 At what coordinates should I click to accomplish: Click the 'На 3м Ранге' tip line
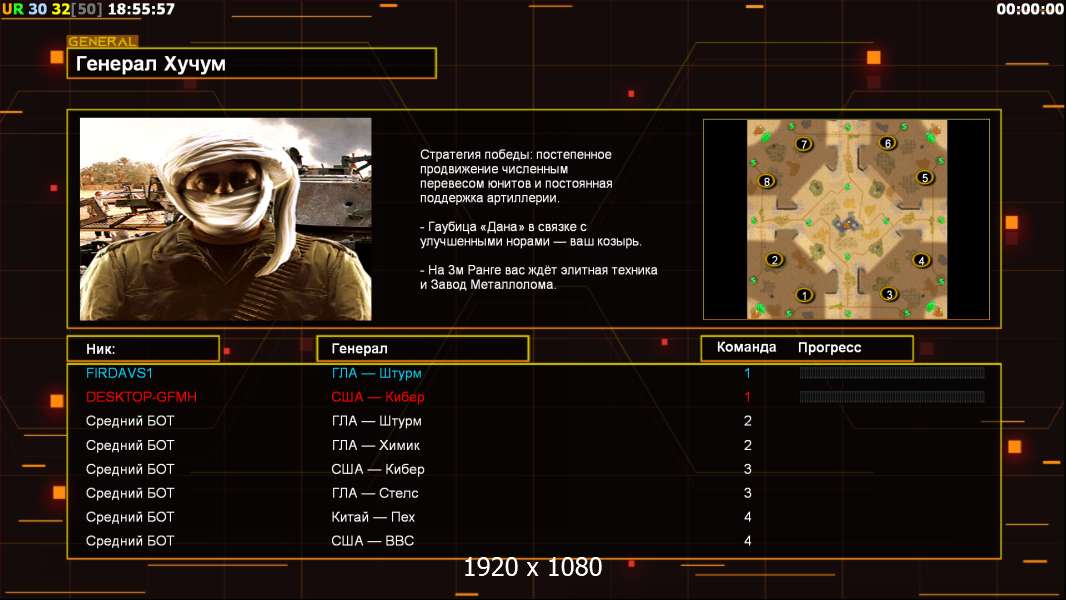pyautogui.click(x=538, y=277)
